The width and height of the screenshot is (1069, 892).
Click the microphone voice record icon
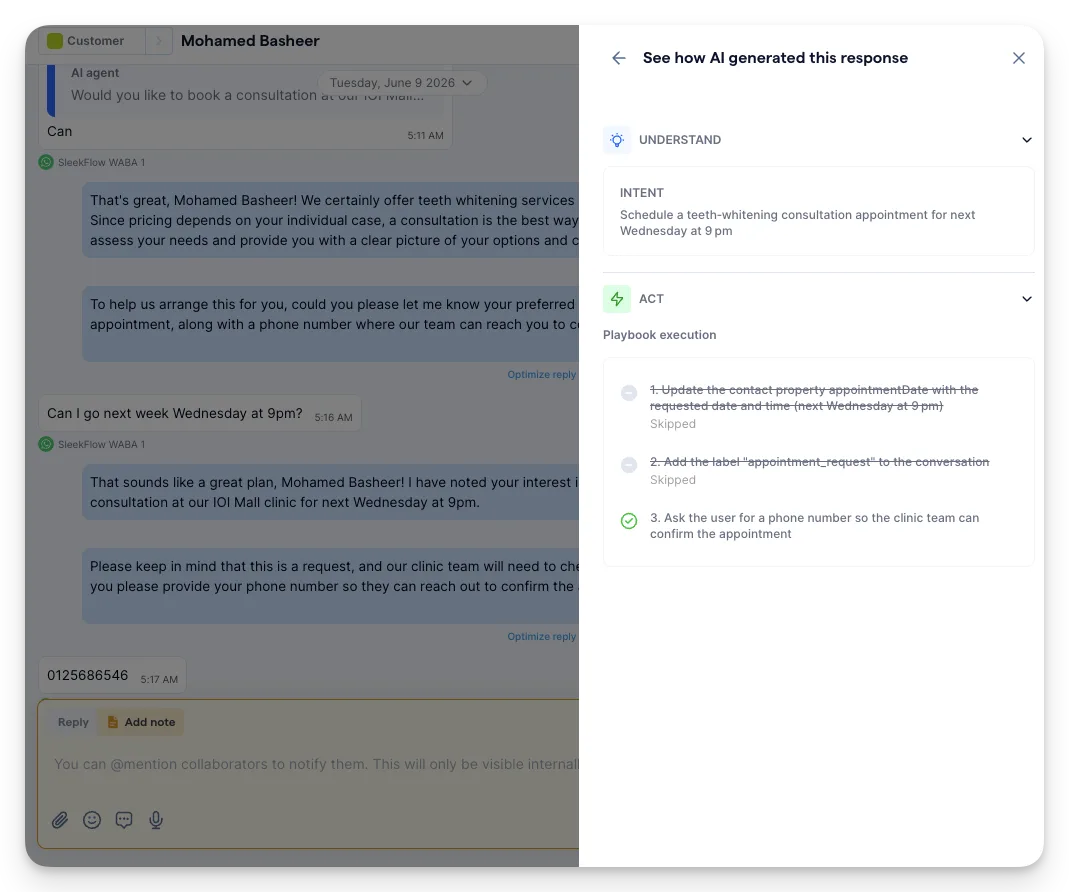(x=156, y=820)
